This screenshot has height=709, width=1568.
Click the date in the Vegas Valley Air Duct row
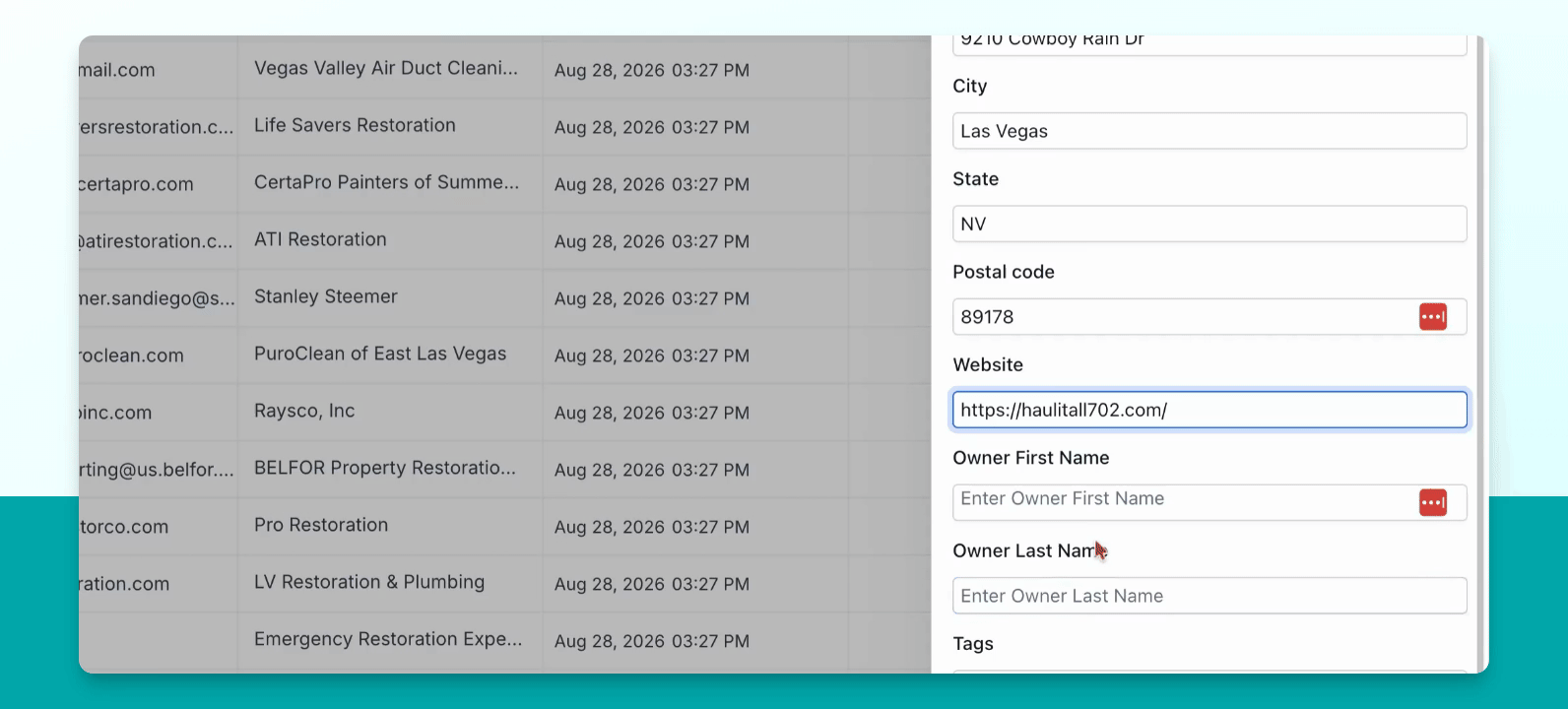pyautogui.click(x=652, y=70)
